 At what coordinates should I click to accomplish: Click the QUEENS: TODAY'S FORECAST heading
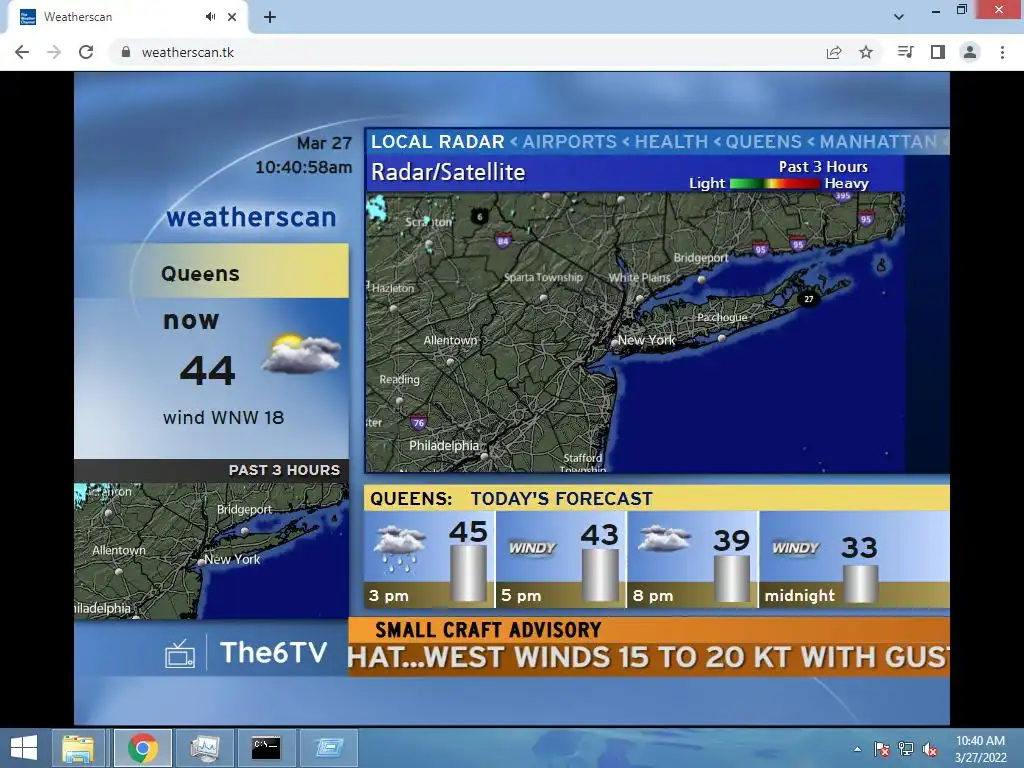click(511, 499)
